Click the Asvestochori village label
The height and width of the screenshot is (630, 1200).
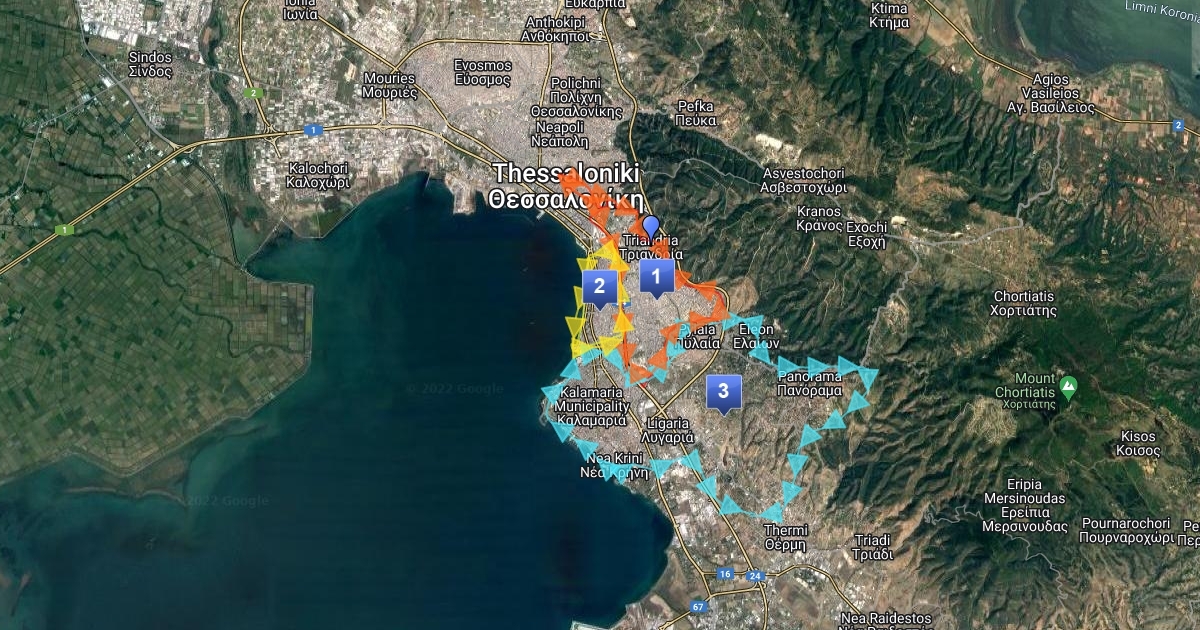[803, 180]
